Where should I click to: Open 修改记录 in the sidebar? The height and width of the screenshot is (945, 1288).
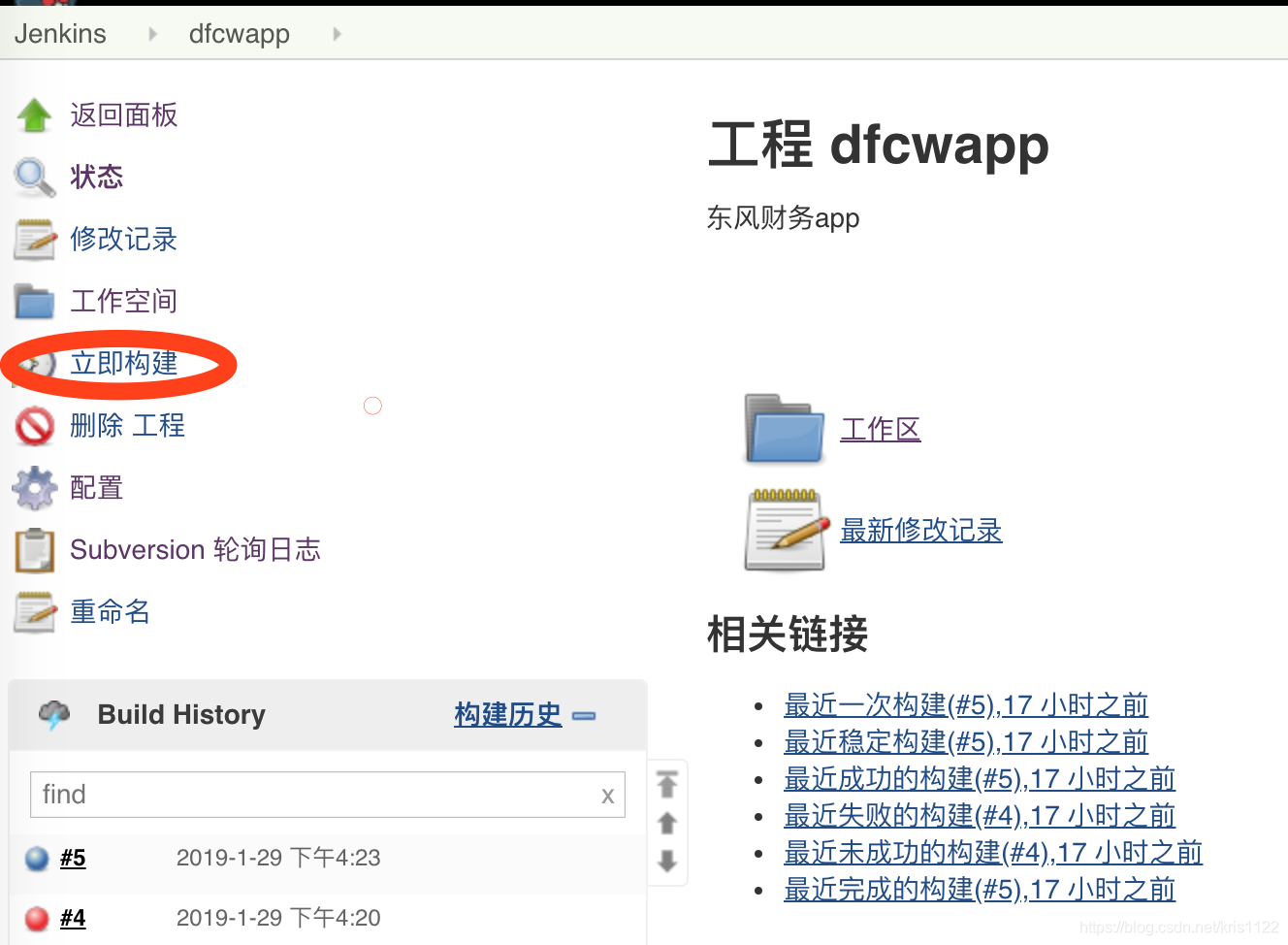pos(124,240)
